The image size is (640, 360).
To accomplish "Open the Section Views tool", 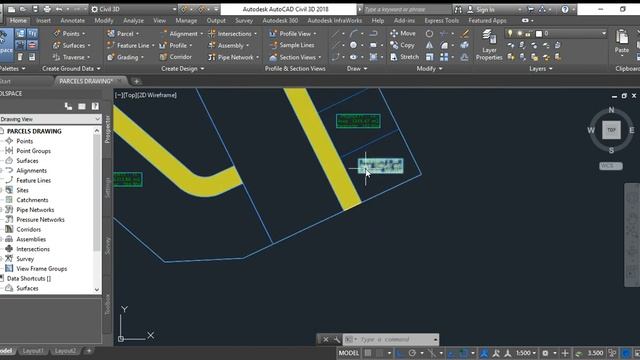I will pyautogui.click(x=295, y=57).
